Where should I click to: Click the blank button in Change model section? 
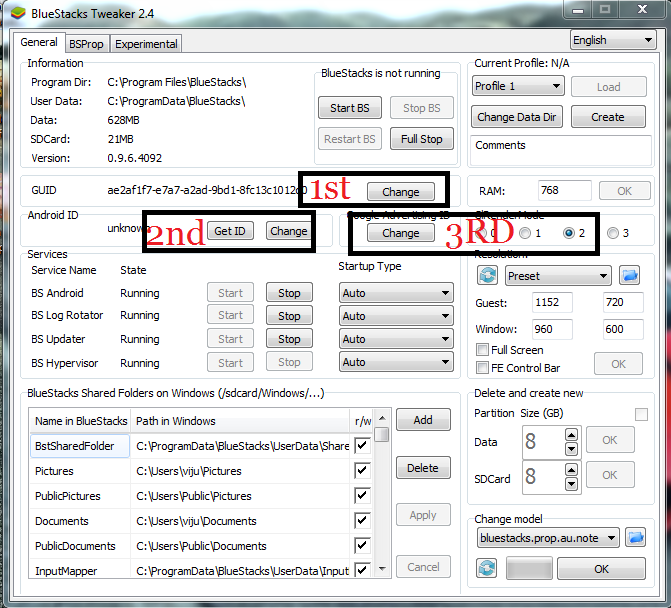[x=529, y=569]
